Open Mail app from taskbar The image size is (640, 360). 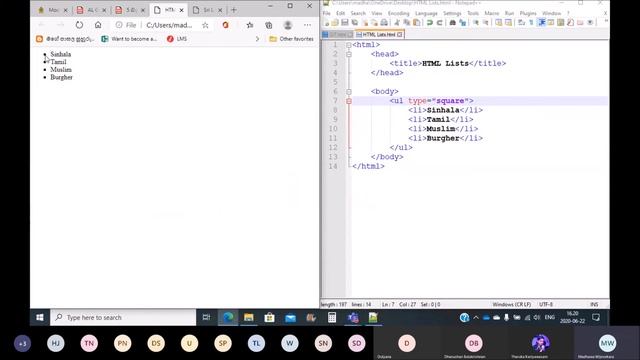pyautogui.click(x=290, y=317)
